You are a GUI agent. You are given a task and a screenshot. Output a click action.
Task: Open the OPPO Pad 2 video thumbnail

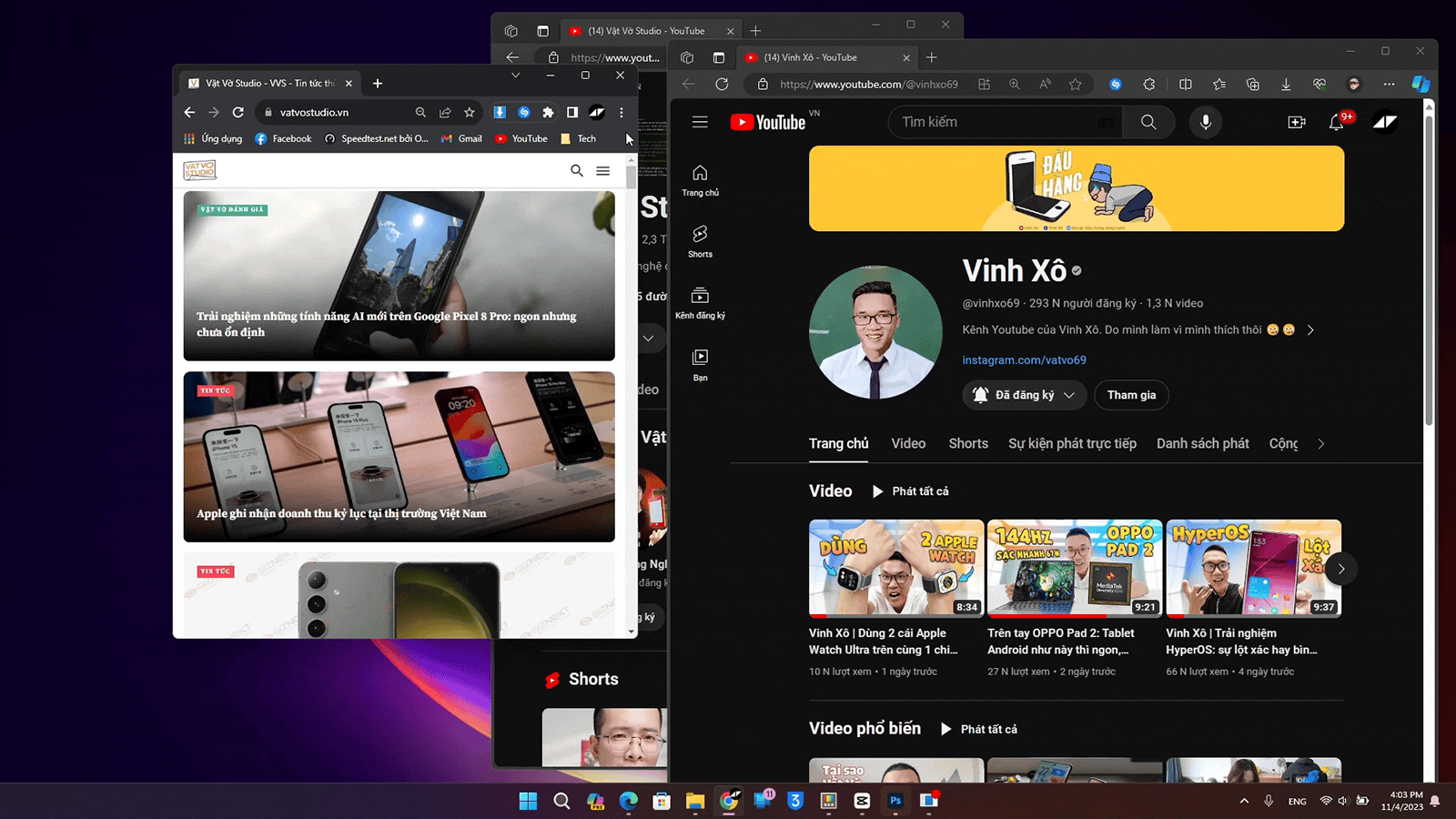[x=1075, y=569]
